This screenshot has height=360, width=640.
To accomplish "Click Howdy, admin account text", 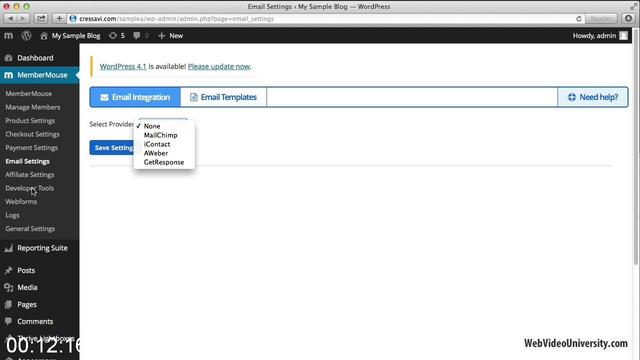I will click(x=594, y=36).
